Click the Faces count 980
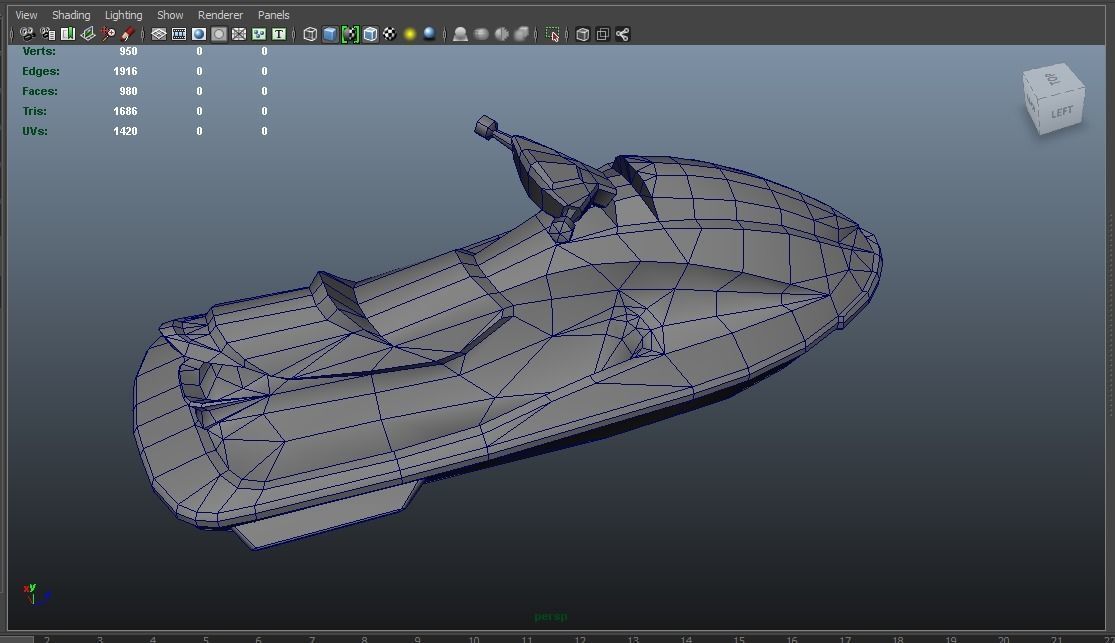The height and width of the screenshot is (643, 1115). click(128, 91)
